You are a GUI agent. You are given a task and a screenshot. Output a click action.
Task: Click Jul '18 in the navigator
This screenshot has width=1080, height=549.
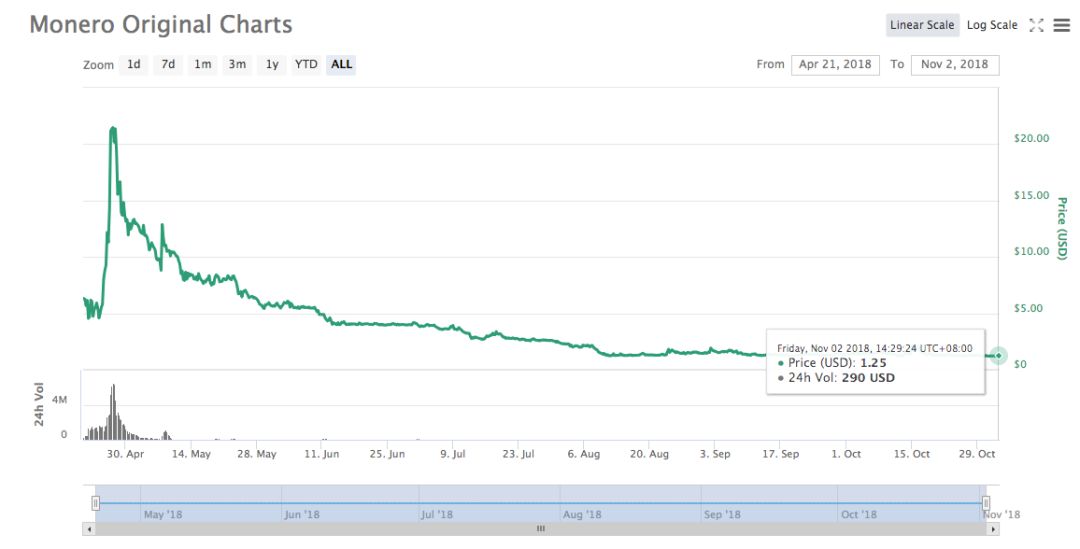437,515
